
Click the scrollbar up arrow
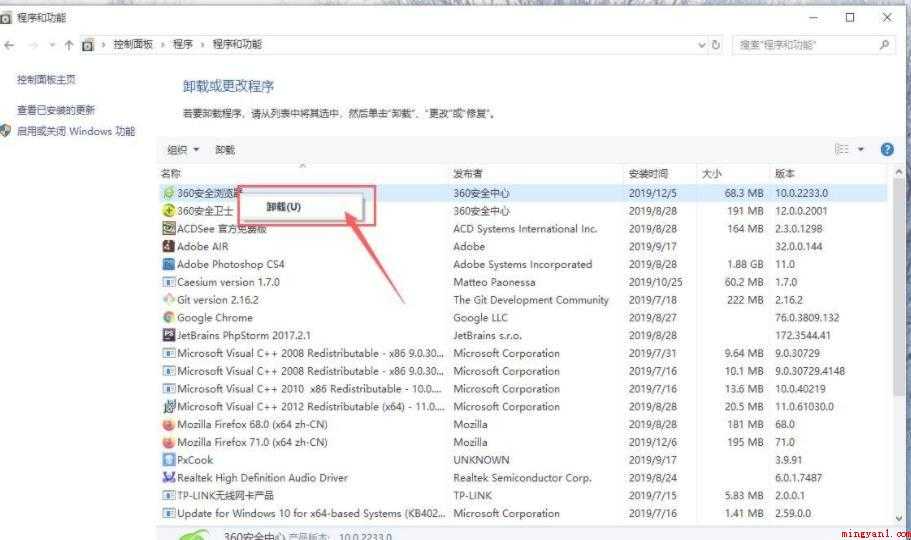(x=899, y=172)
